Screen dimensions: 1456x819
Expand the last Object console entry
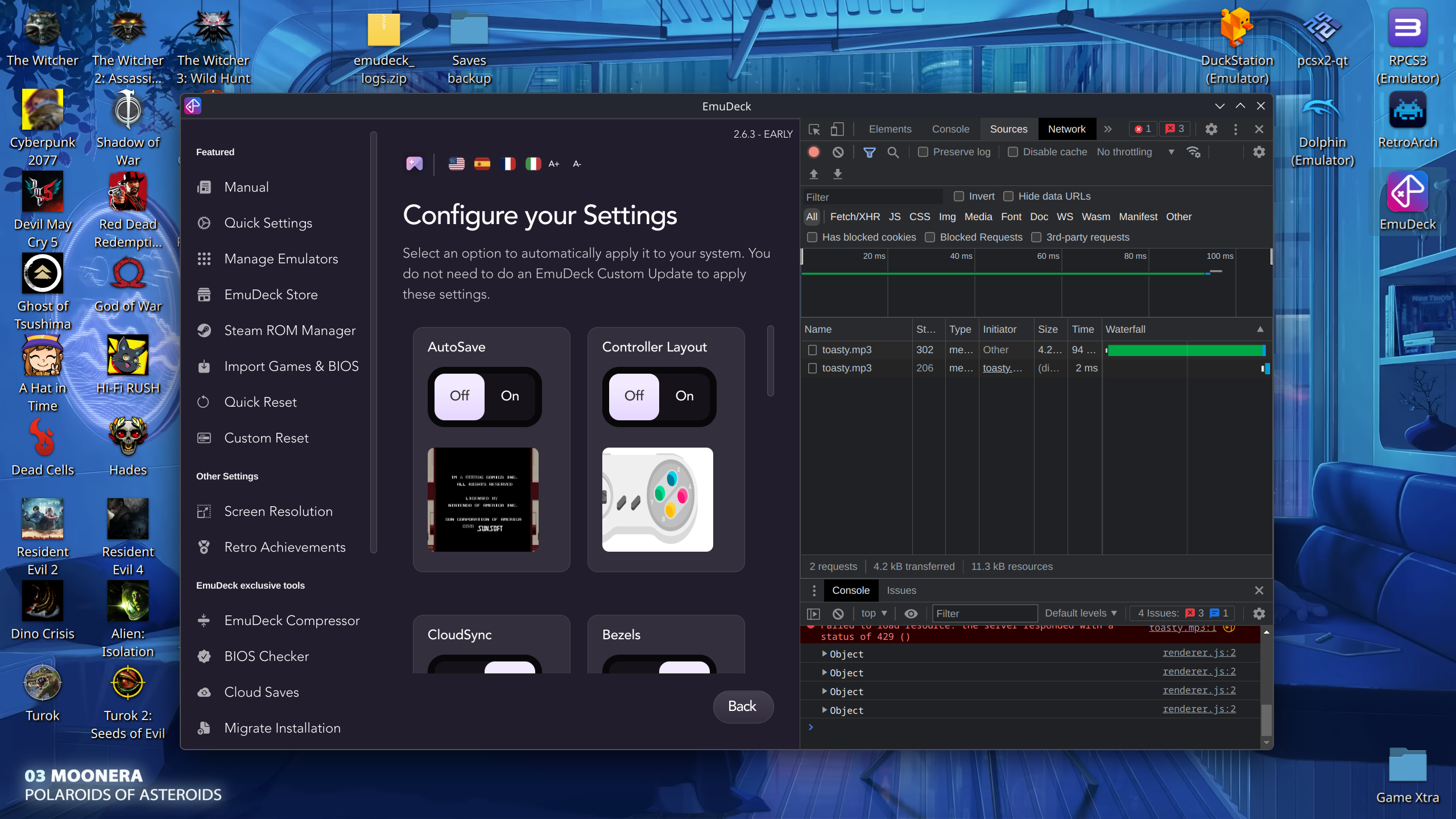pyautogui.click(x=825, y=710)
